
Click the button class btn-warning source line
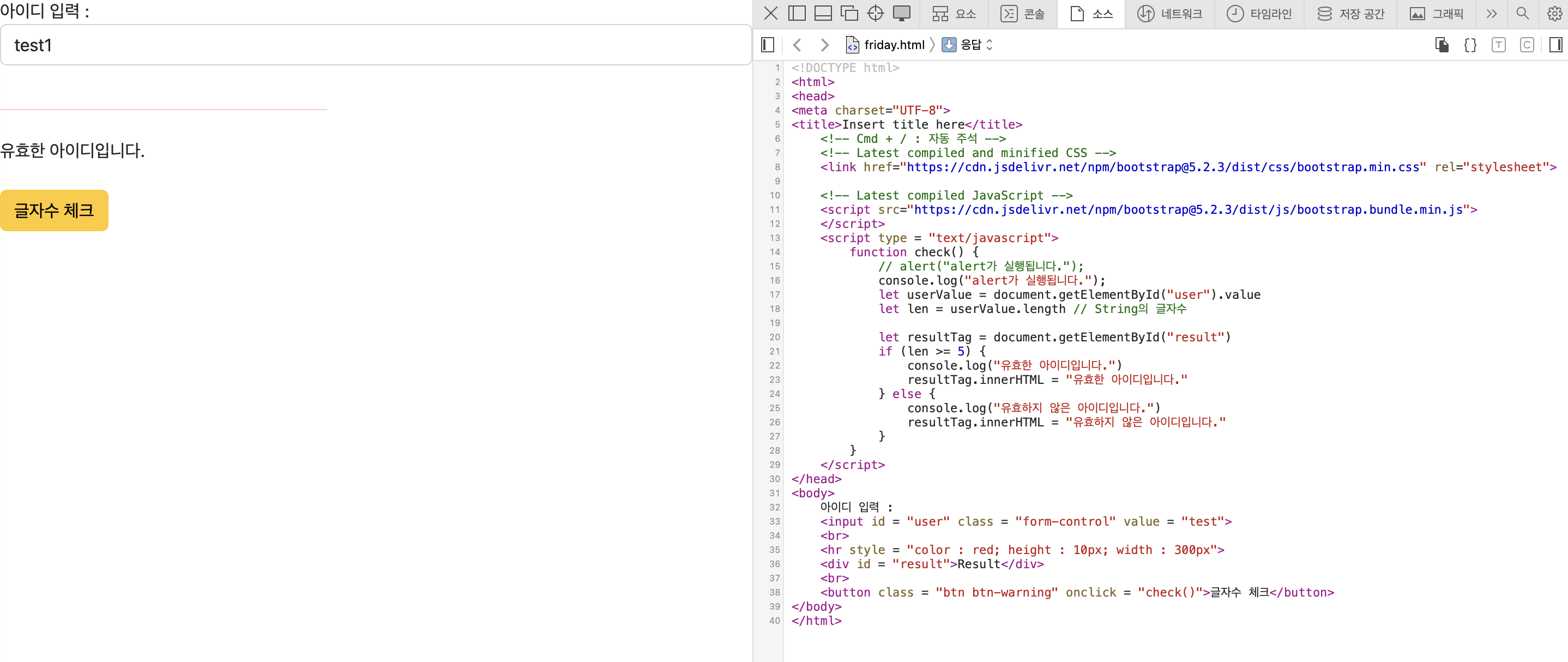[1077, 593]
